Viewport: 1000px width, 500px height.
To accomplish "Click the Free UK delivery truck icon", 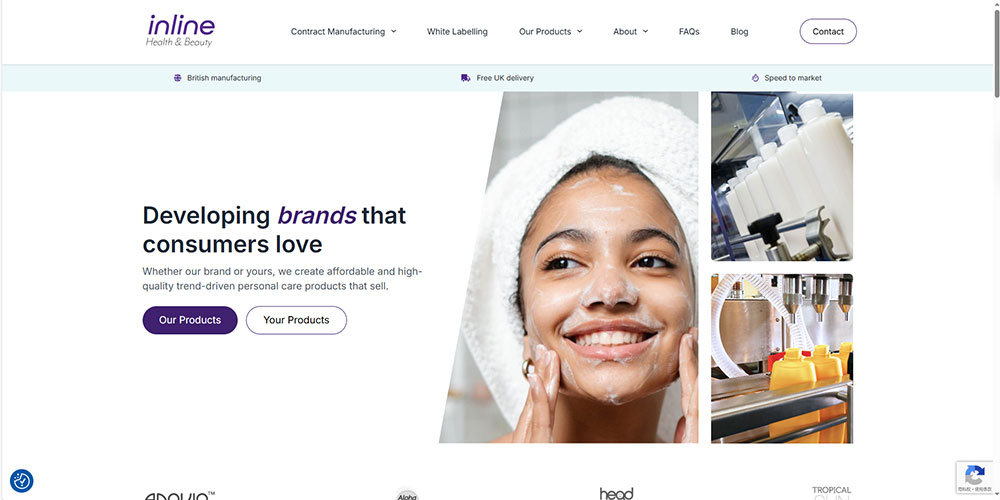I will 466,78.
